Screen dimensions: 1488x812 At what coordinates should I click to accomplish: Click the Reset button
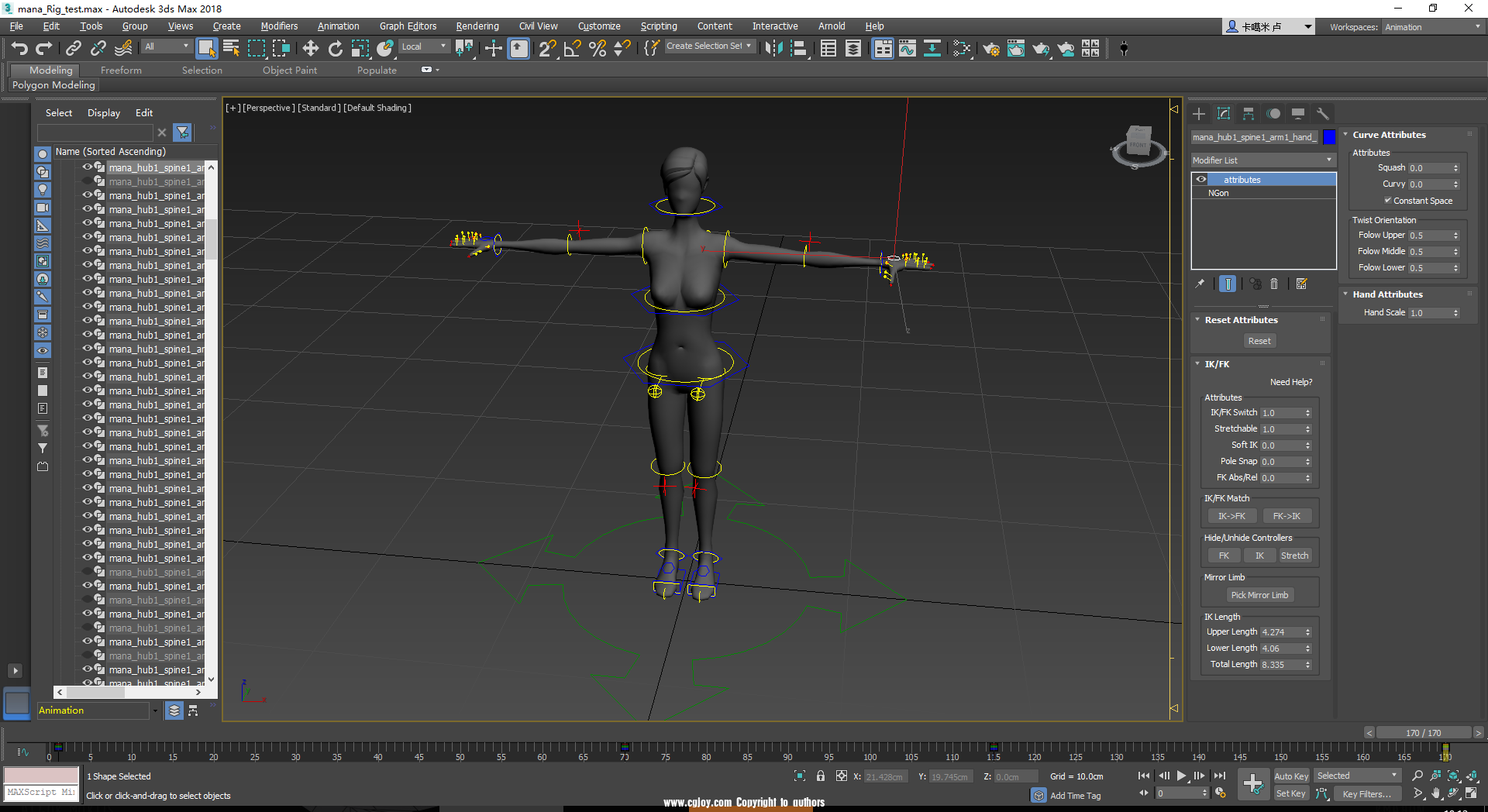tap(1259, 341)
